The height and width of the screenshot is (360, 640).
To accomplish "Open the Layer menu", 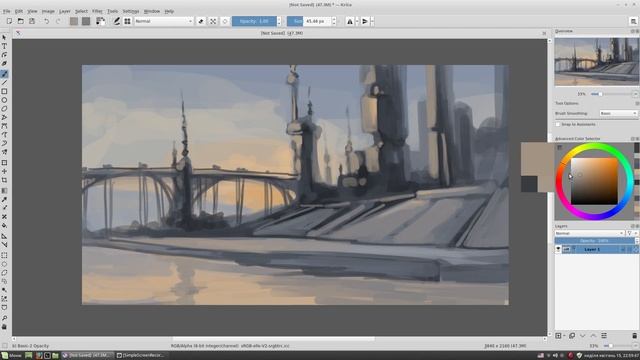I will coord(64,11).
